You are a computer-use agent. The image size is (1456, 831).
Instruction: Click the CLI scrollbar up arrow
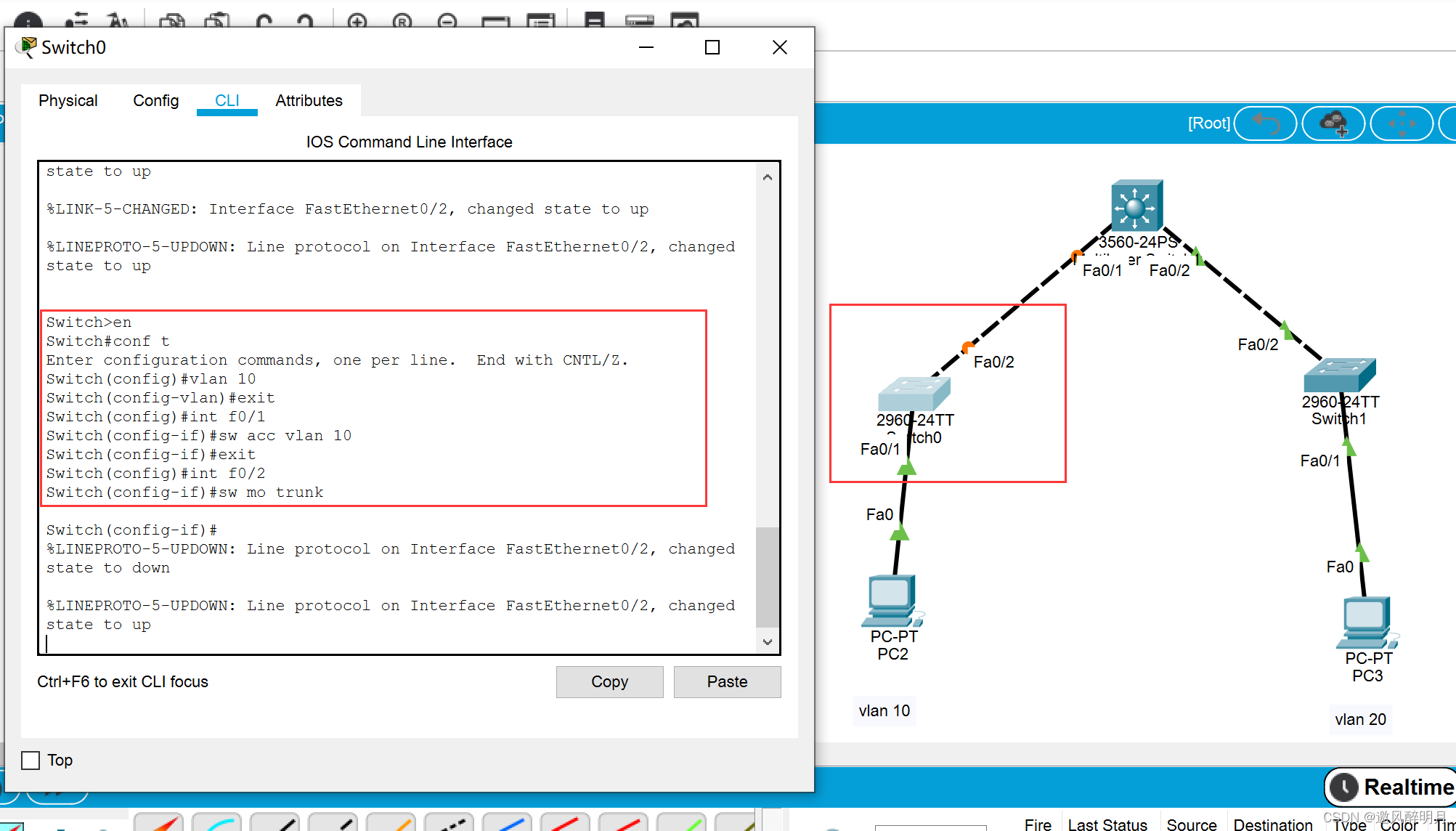coord(768,177)
